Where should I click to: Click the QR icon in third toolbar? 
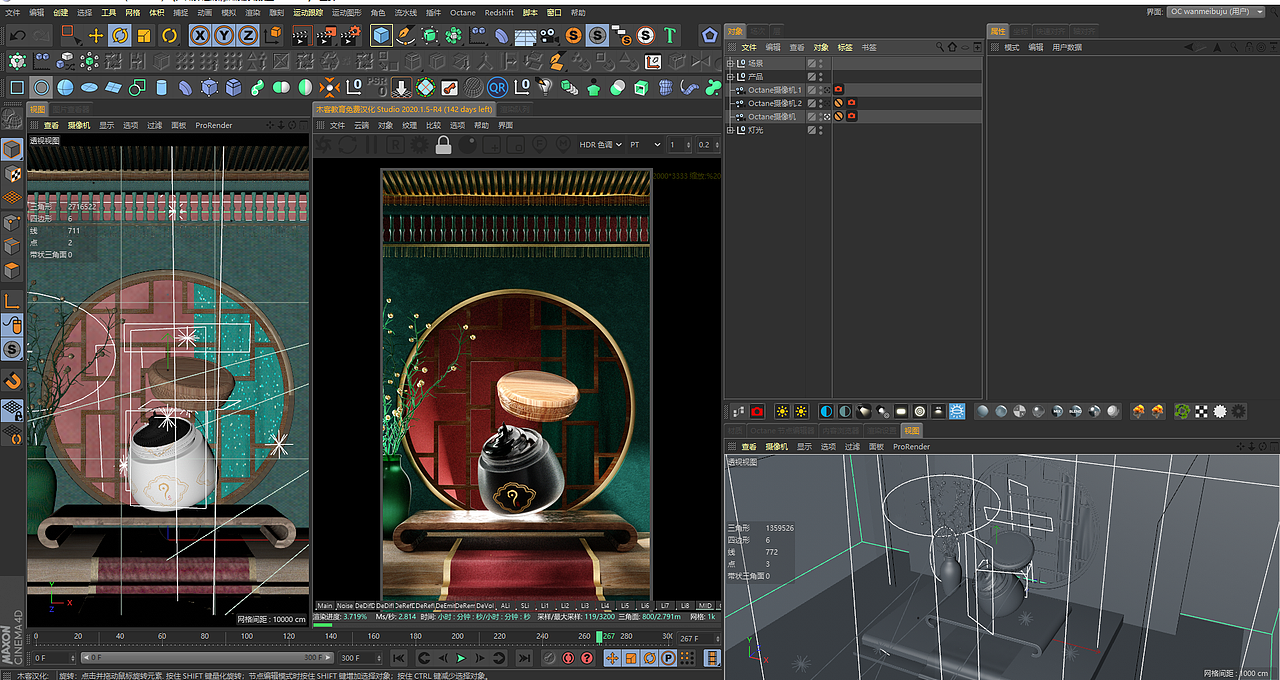[497, 87]
